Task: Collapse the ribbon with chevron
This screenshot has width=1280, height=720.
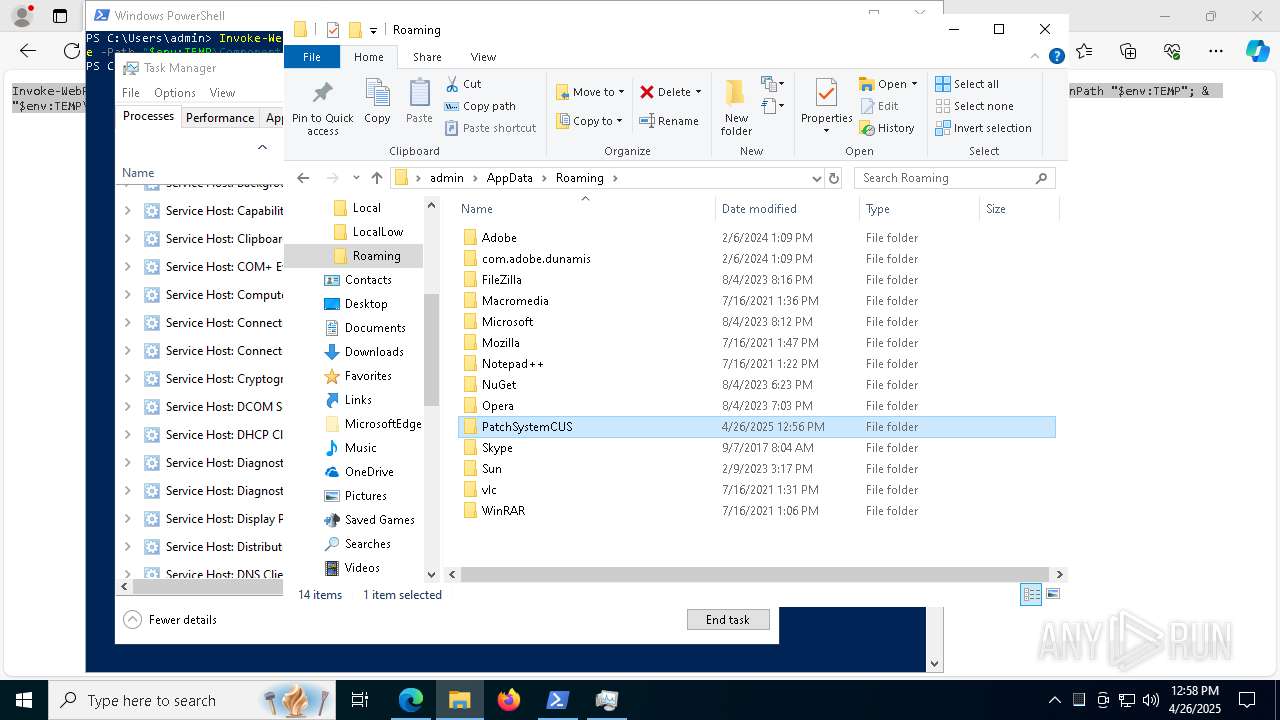Action: [x=1037, y=57]
